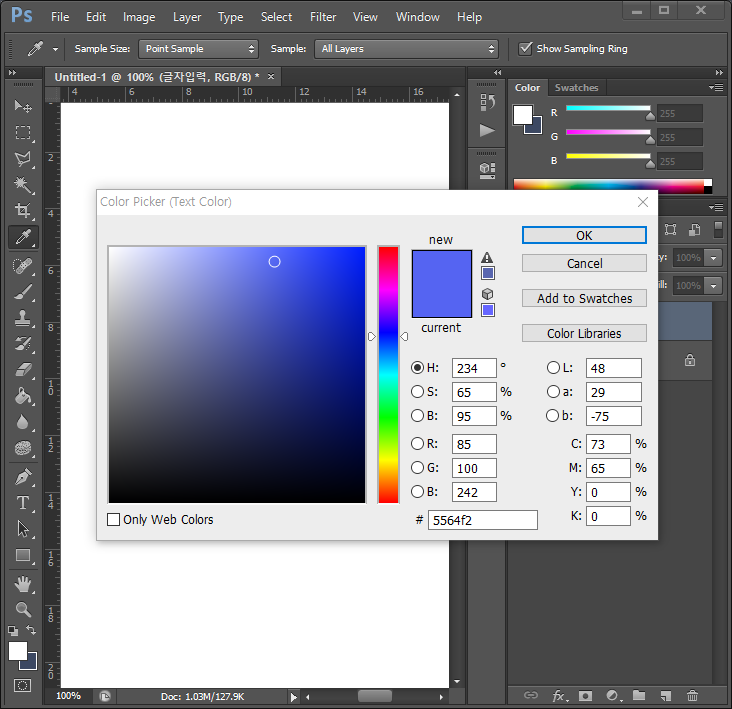Screen dimensions: 732x709
Task: Select the Rectangle shape tool
Action: coord(23,555)
